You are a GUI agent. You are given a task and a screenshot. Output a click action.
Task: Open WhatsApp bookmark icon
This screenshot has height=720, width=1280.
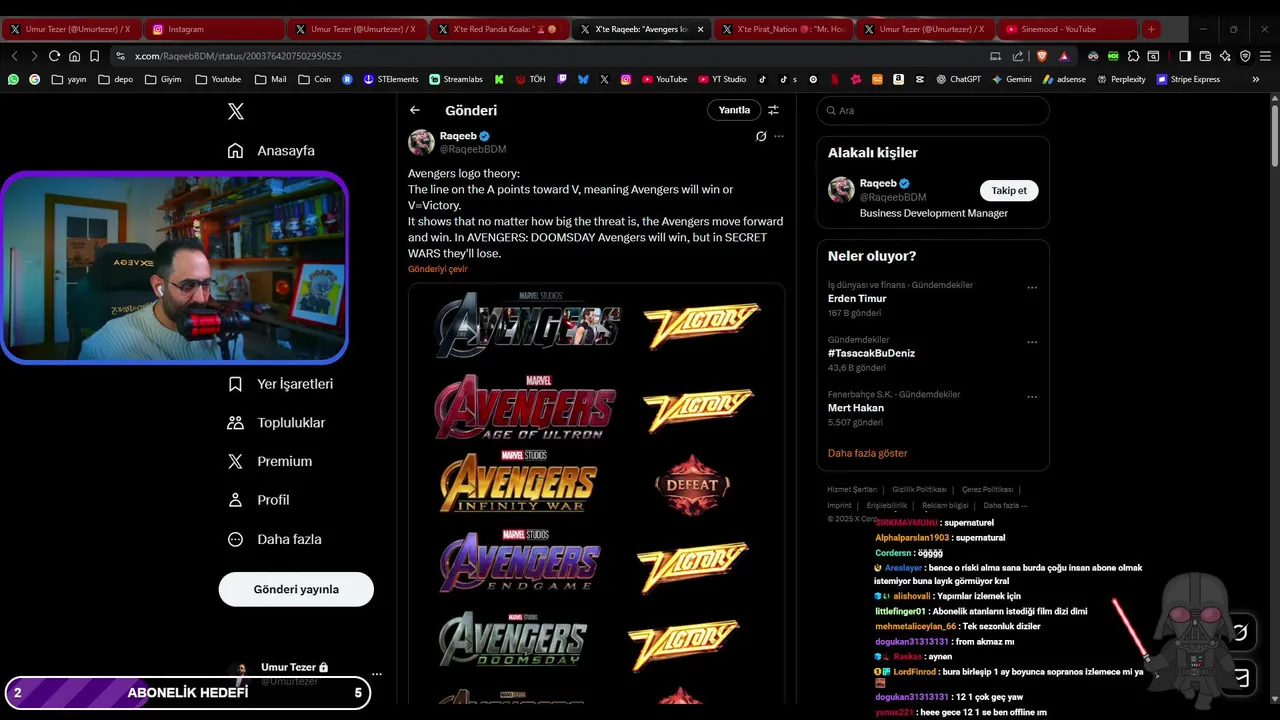tap(13, 79)
